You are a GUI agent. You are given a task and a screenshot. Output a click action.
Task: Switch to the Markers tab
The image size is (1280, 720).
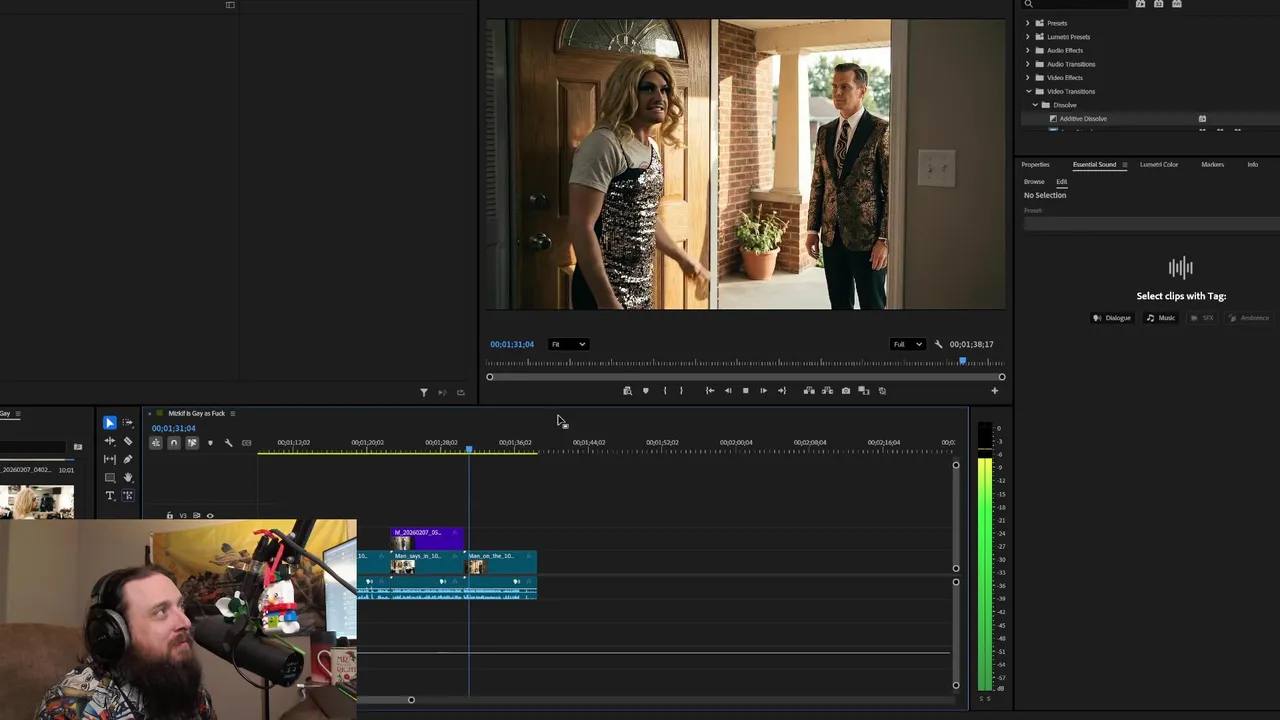1212,164
